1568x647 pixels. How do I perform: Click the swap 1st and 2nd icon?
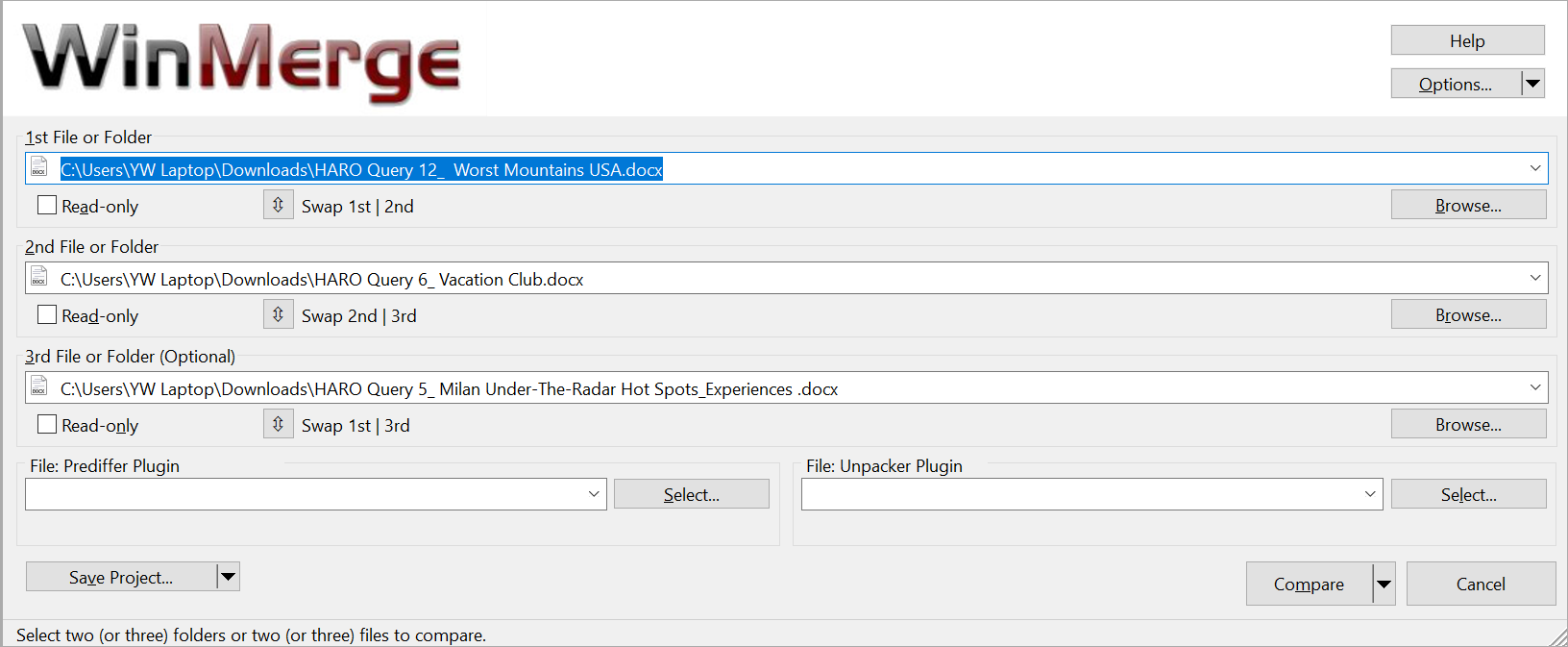point(278,205)
